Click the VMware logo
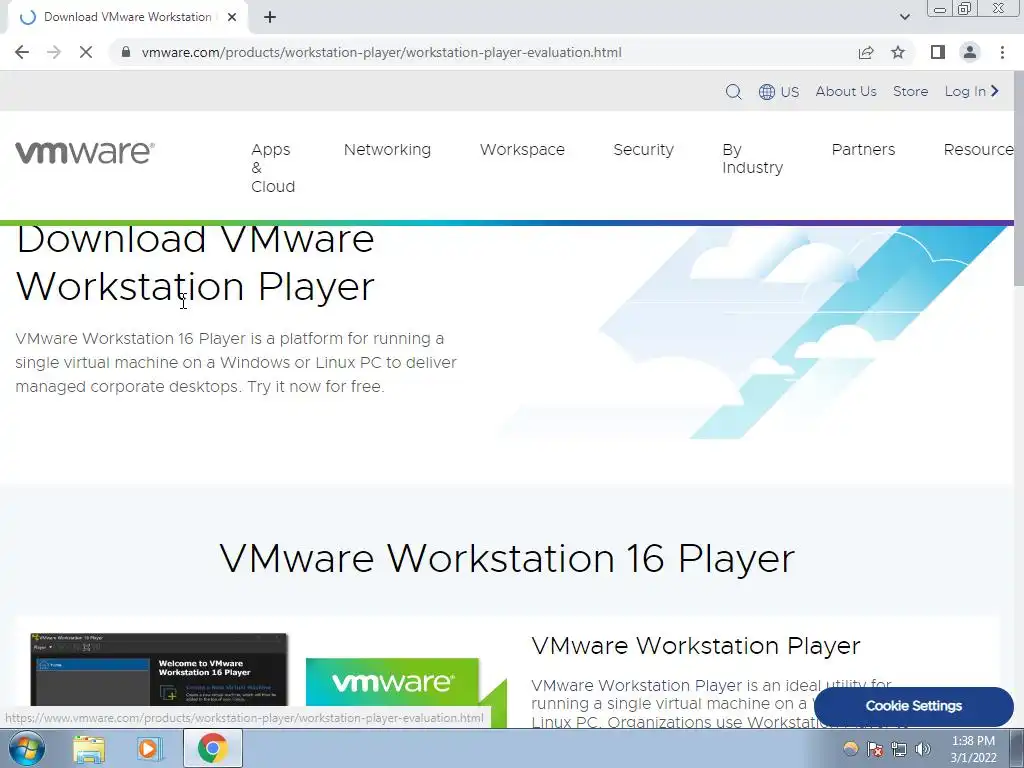This screenshot has width=1024, height=768. coord(85,152)
